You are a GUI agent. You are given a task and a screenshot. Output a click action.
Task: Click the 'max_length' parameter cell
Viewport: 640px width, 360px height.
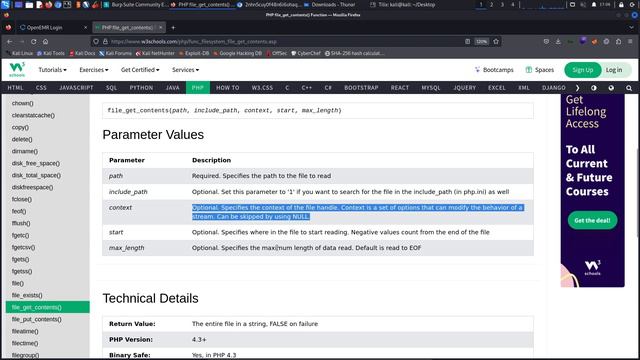(127, 248)
